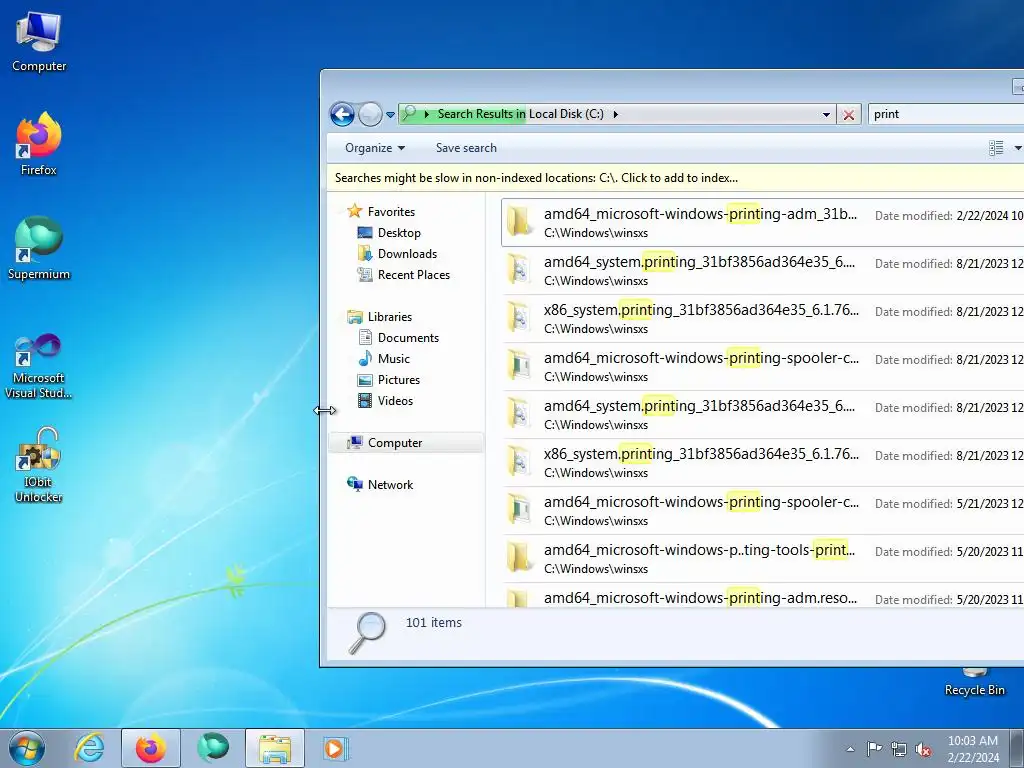Open the Supermium desktop shortcut
1024x768 pixels.
[x=39, y=248]
